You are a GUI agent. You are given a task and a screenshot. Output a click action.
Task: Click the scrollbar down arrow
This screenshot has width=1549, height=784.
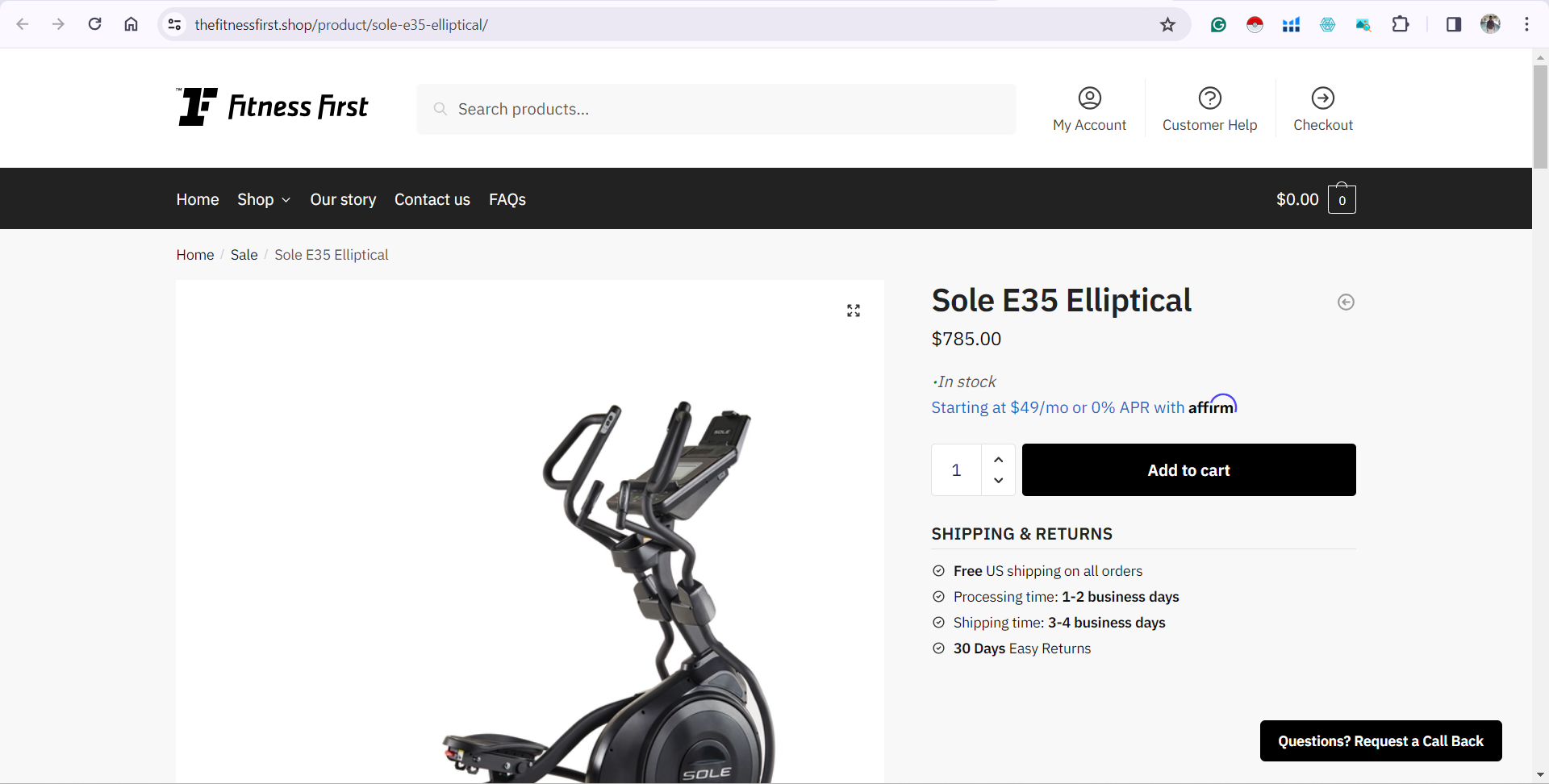coord(1540,775)
